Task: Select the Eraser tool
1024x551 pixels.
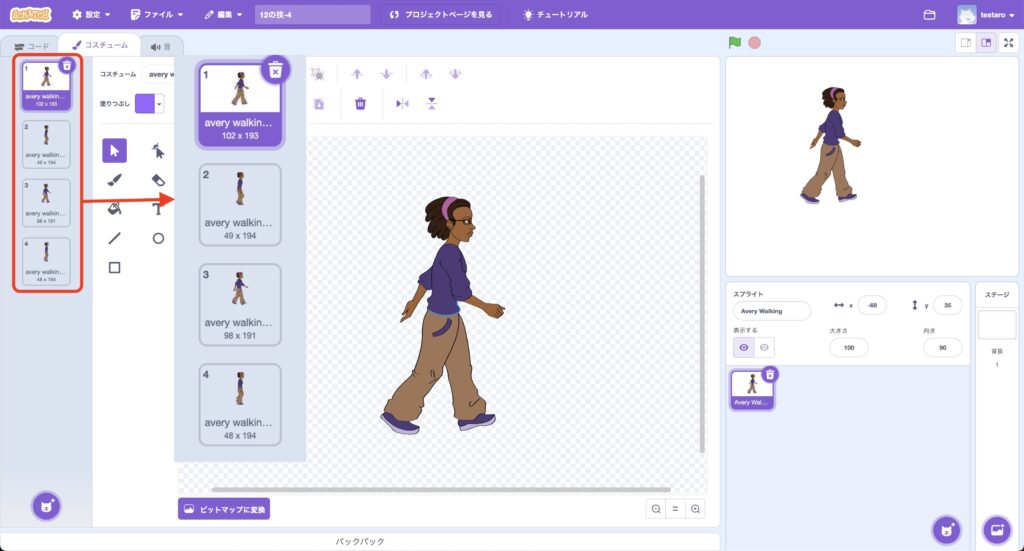Action: [x=158, y=180]
